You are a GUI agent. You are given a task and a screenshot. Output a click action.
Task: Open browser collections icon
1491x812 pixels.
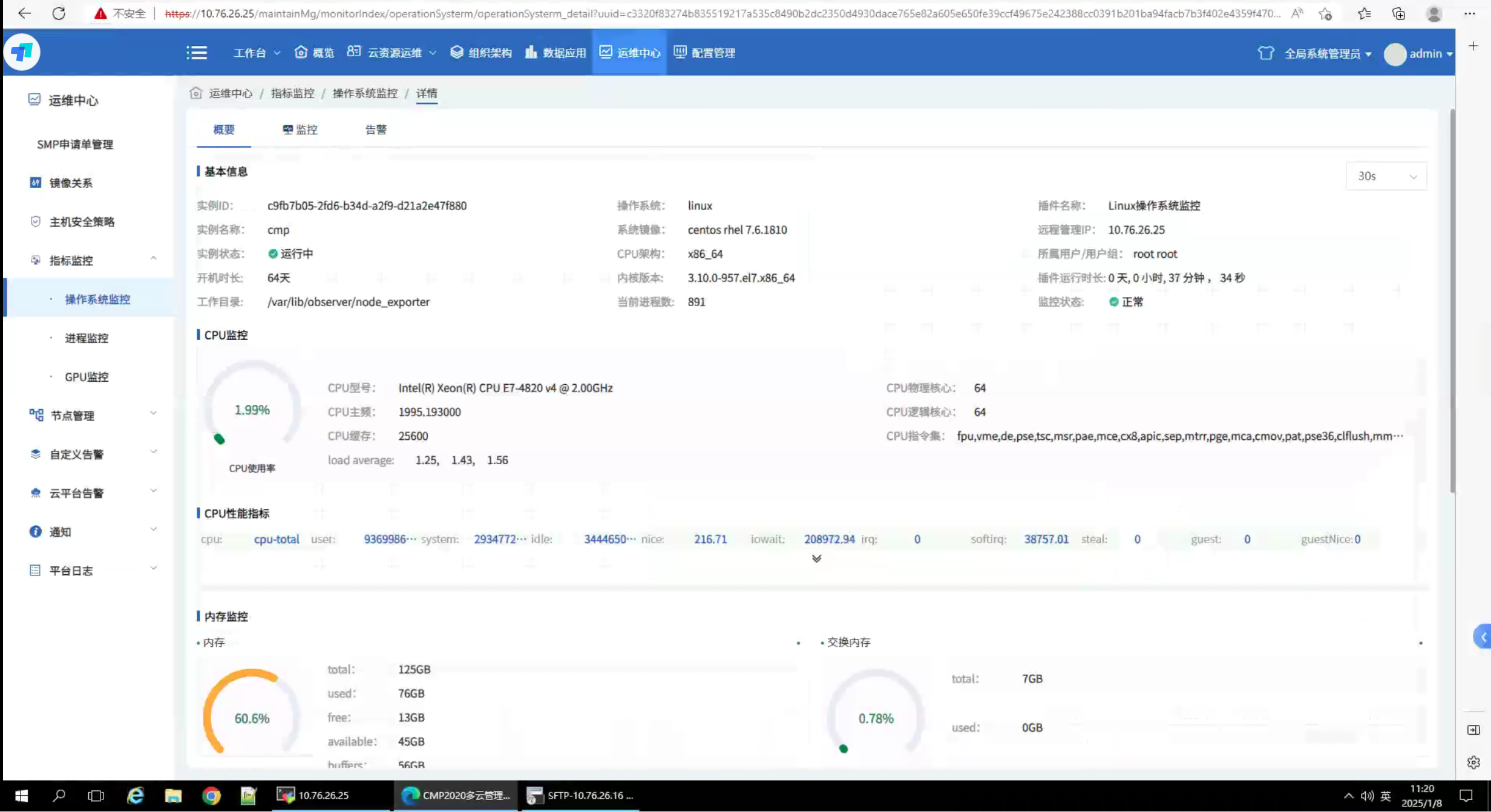(x=1398, y=13)
